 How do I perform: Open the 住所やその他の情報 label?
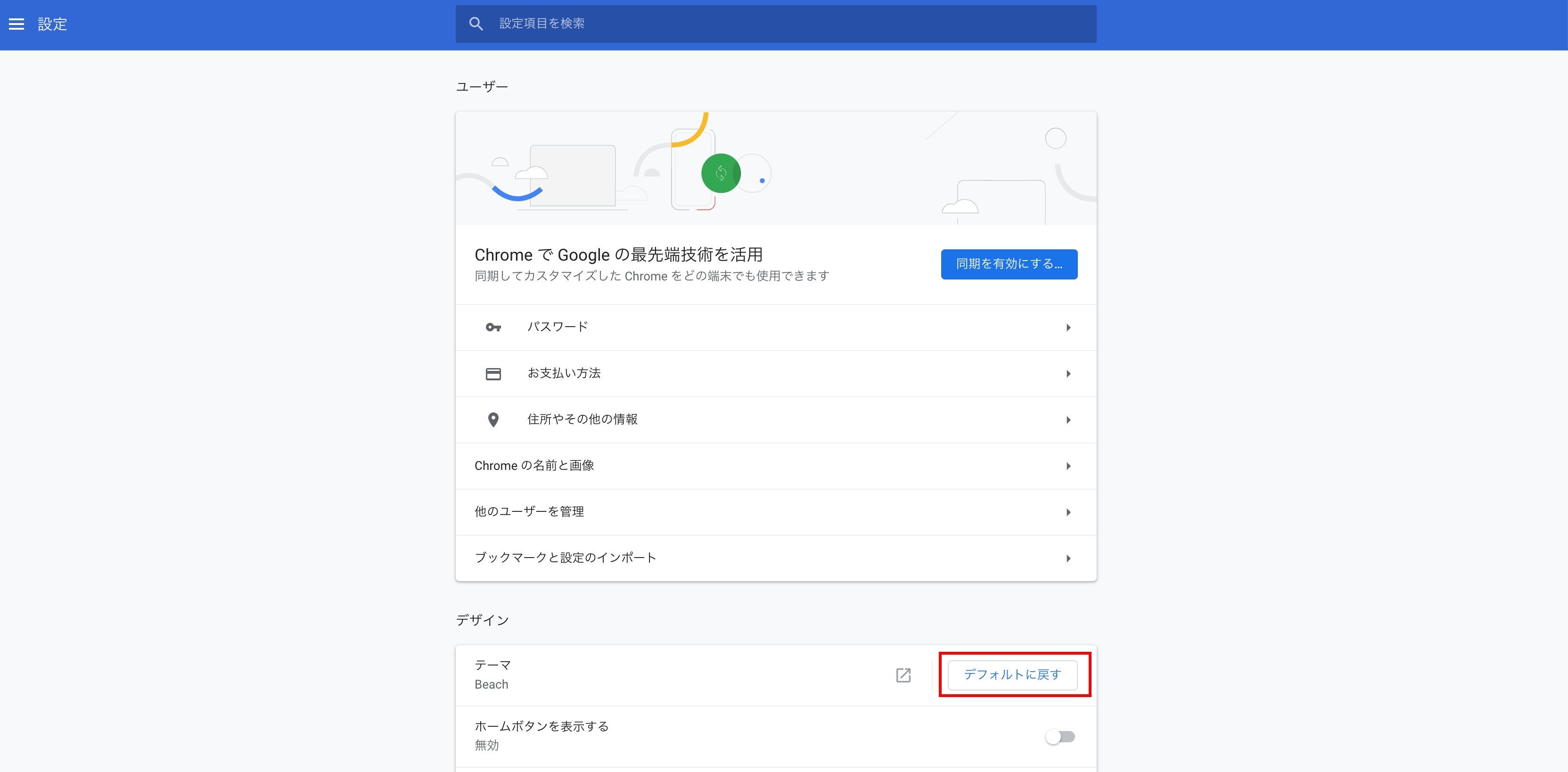click(x=582, y=419)
